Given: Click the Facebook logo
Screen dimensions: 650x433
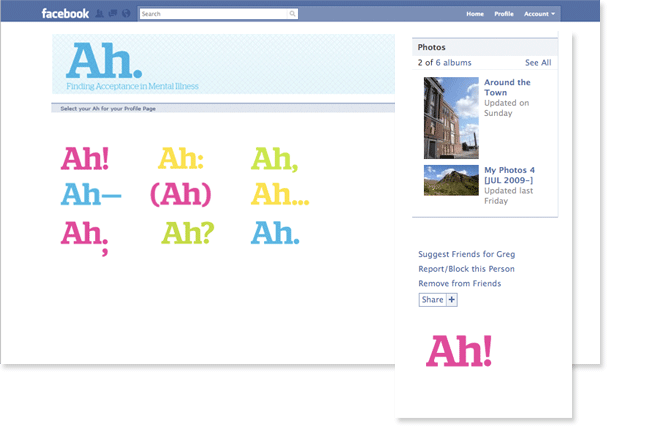Looking at the screenshot, I should point(65,14).
